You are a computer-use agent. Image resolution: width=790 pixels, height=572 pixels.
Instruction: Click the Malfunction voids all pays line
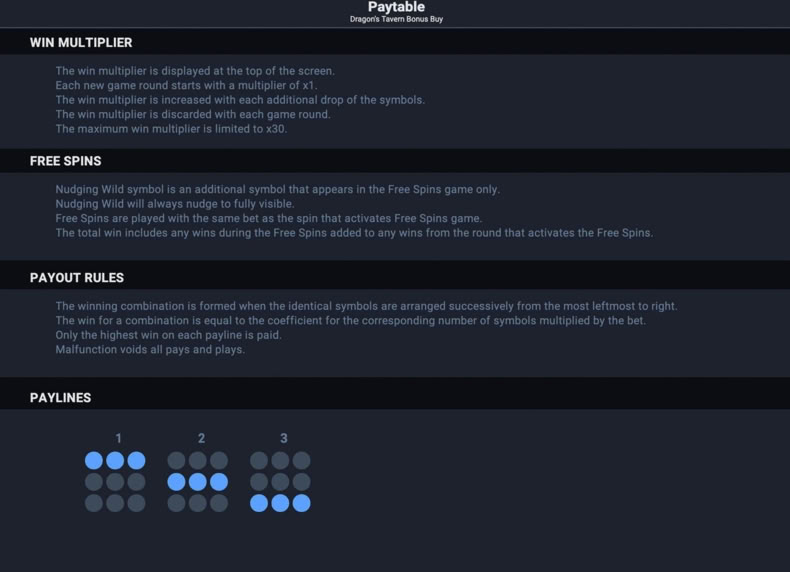point(150,349)
